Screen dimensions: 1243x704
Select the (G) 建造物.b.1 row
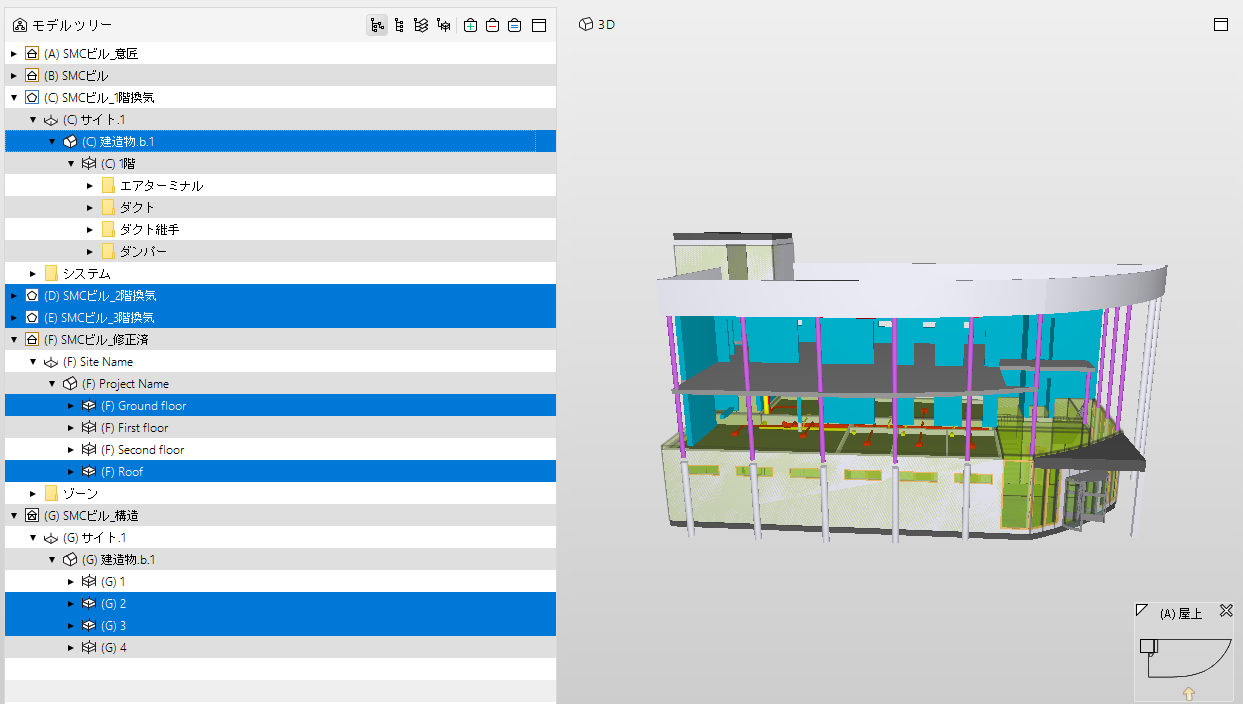[280, 559]
